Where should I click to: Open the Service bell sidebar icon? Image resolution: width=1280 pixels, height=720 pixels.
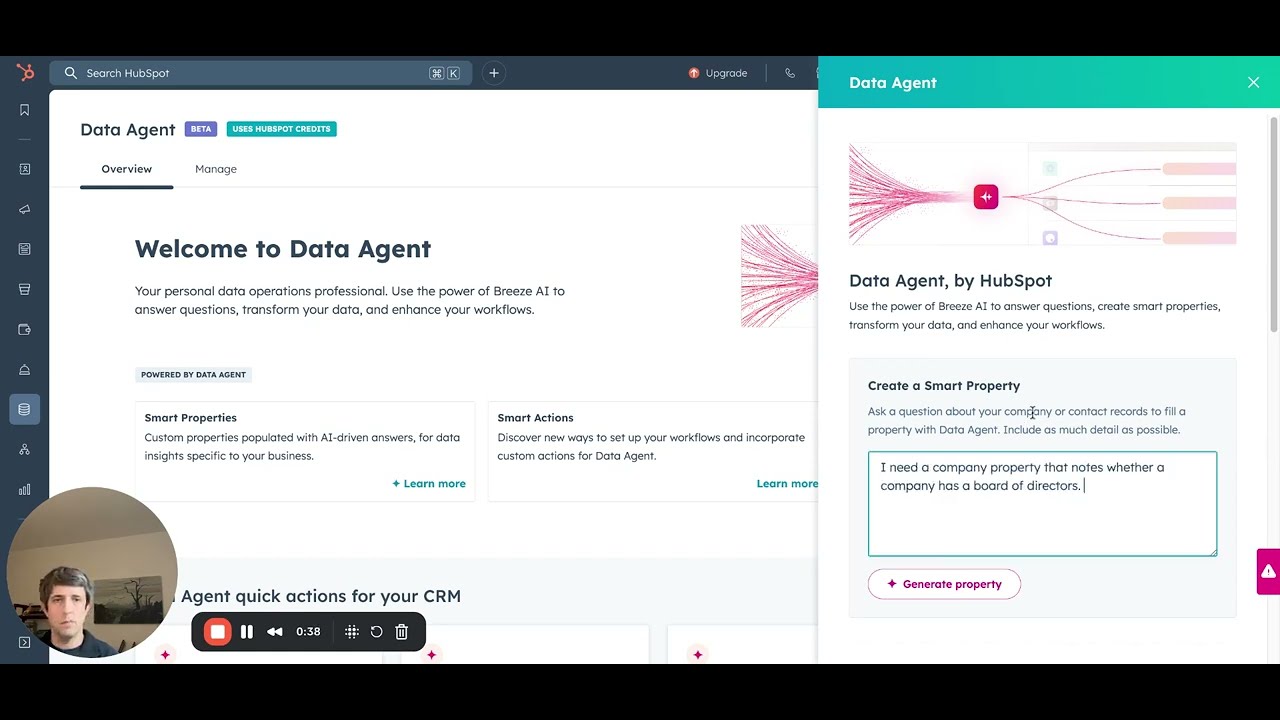click(x=25, y=369)
